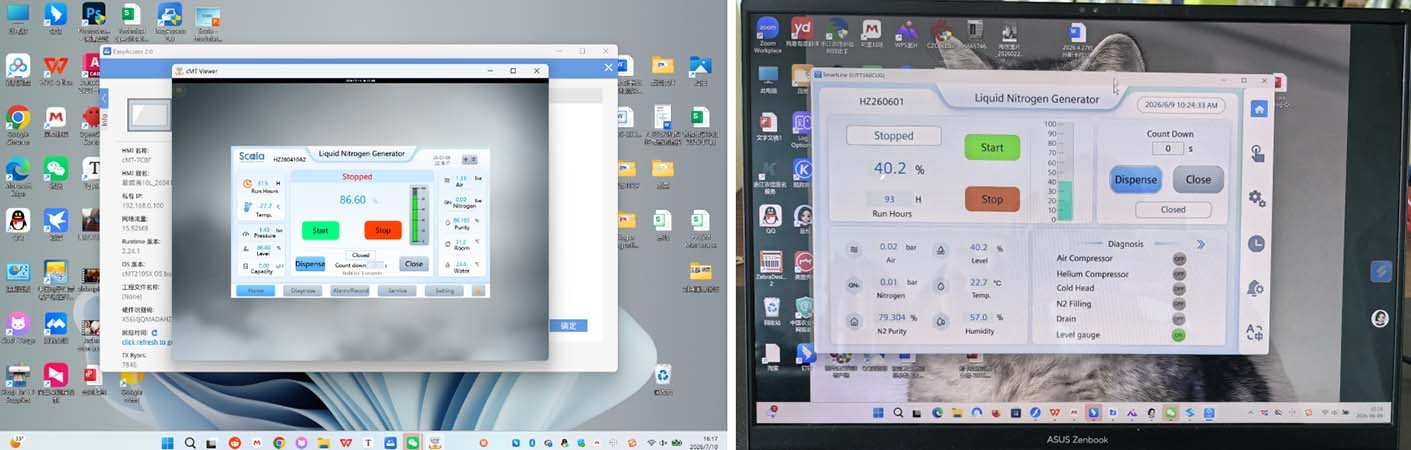Toggle N2 Filling OFF indicator
The width and height of the screenshot is (1411, 450).
point(1179,304)
